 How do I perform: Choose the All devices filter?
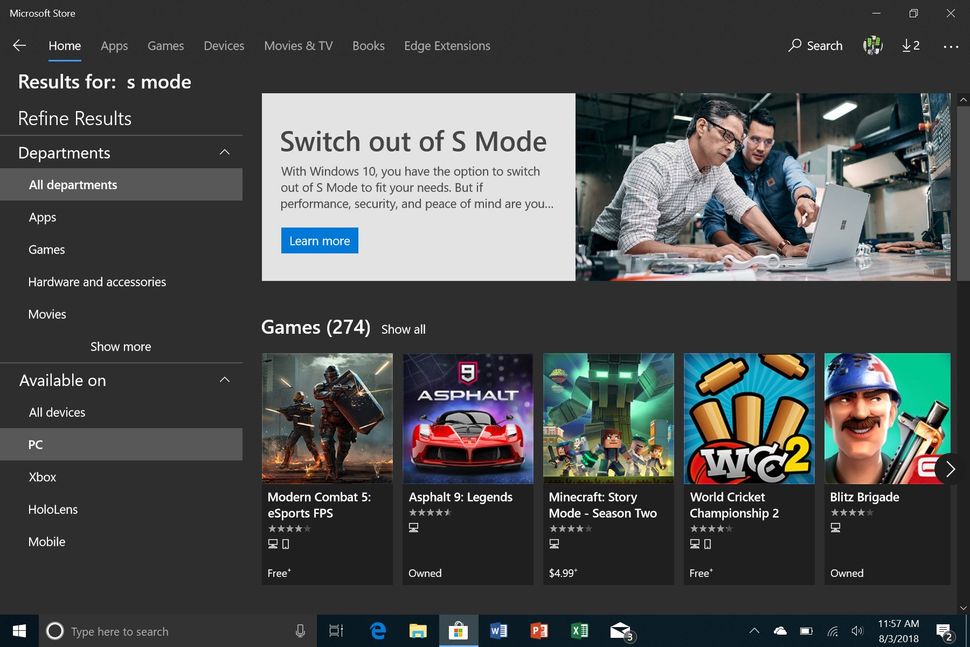(x=58, y=411)
